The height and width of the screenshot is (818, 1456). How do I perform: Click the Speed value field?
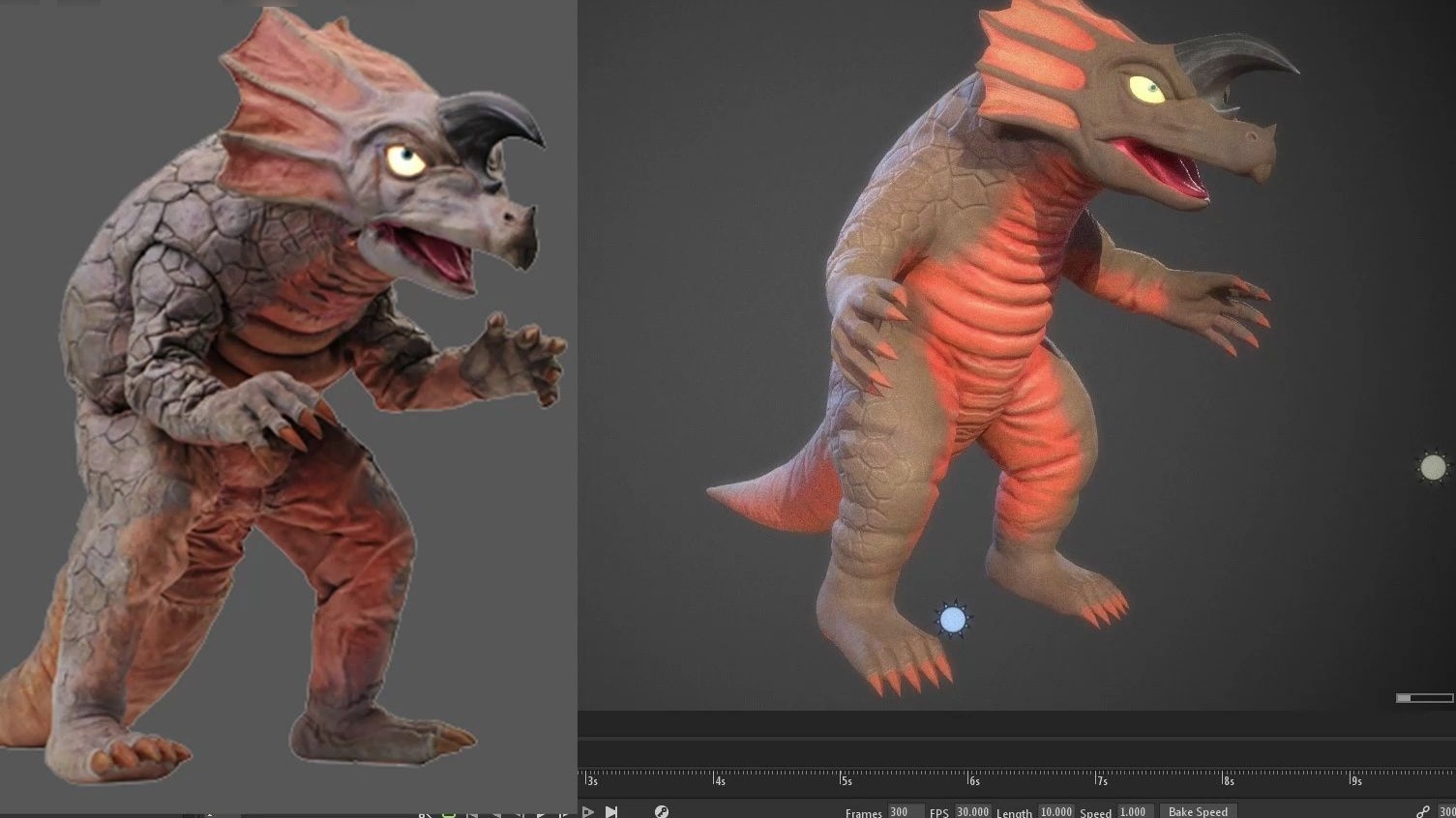coord(1133,811)
